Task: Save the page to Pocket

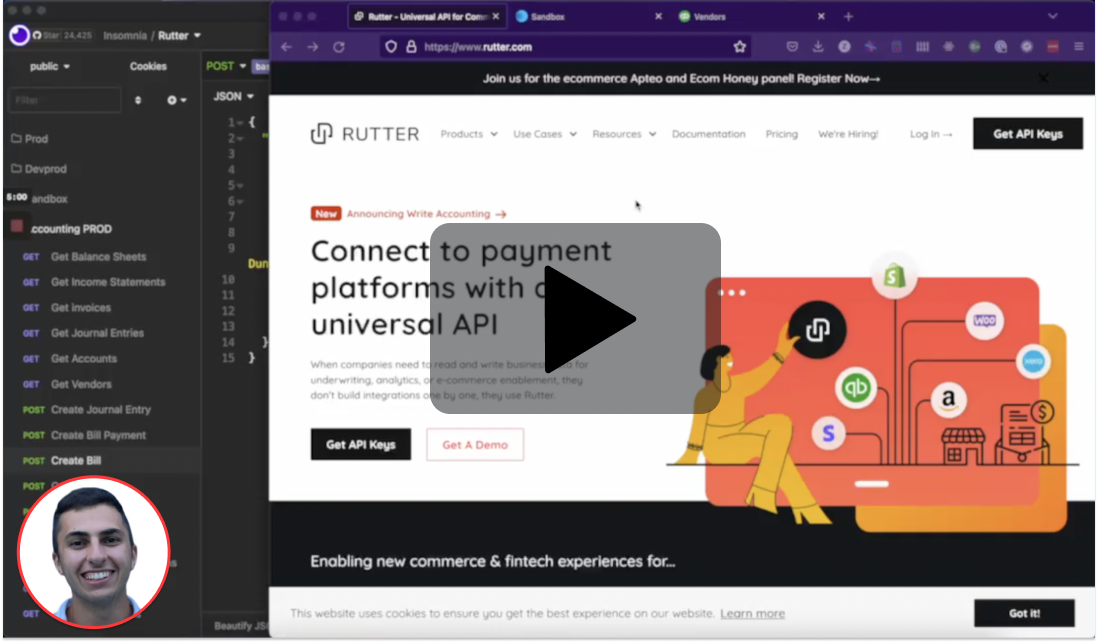Action: (791, 46)
